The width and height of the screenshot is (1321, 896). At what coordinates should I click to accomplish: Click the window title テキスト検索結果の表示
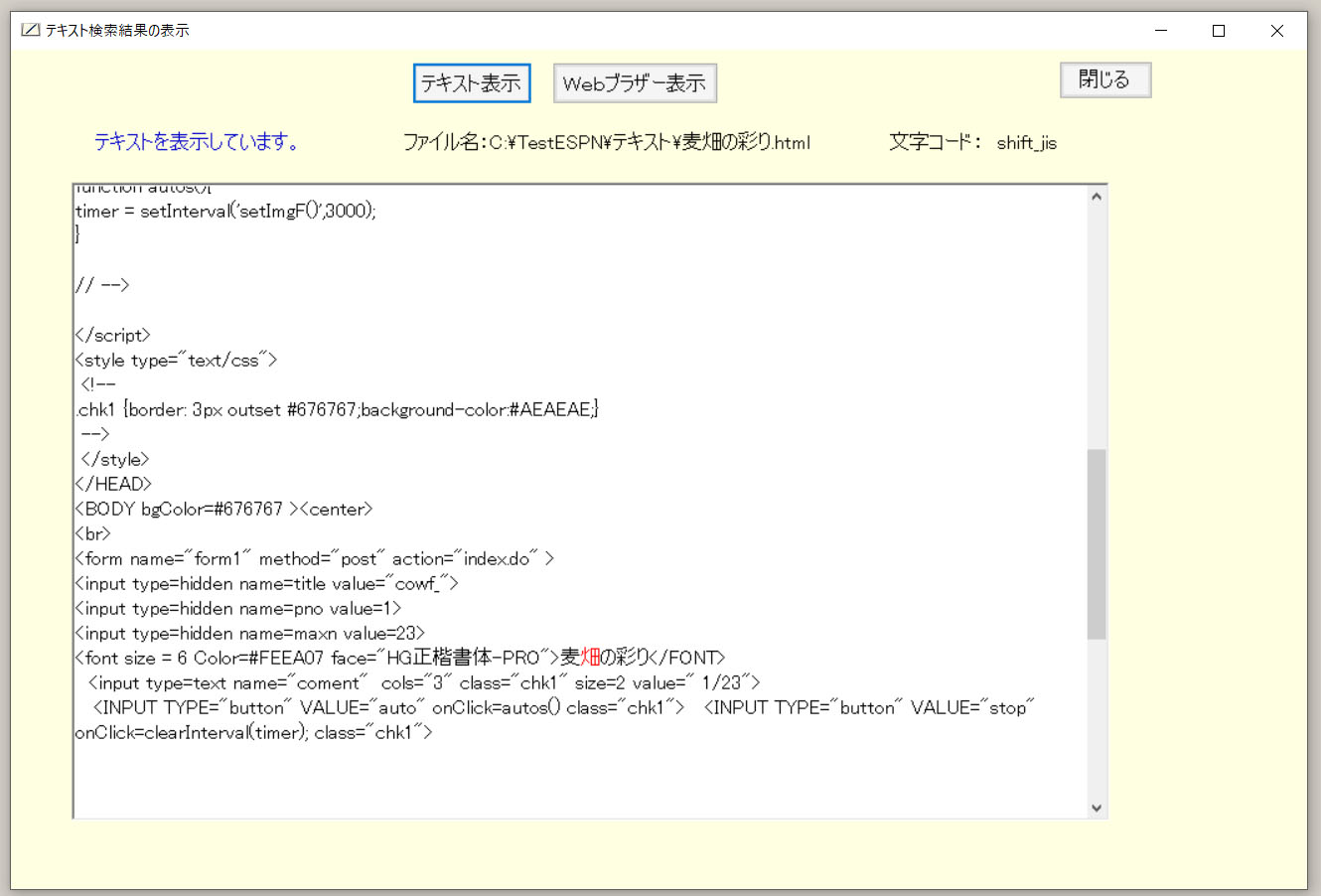click(x=117, y=31)
